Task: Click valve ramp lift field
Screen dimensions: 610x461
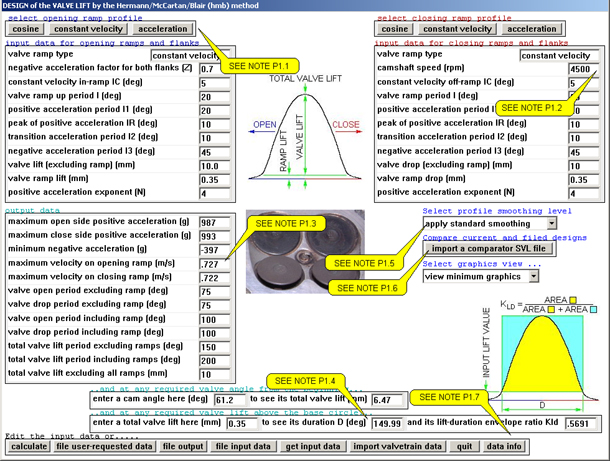Action: coord(214,180)
